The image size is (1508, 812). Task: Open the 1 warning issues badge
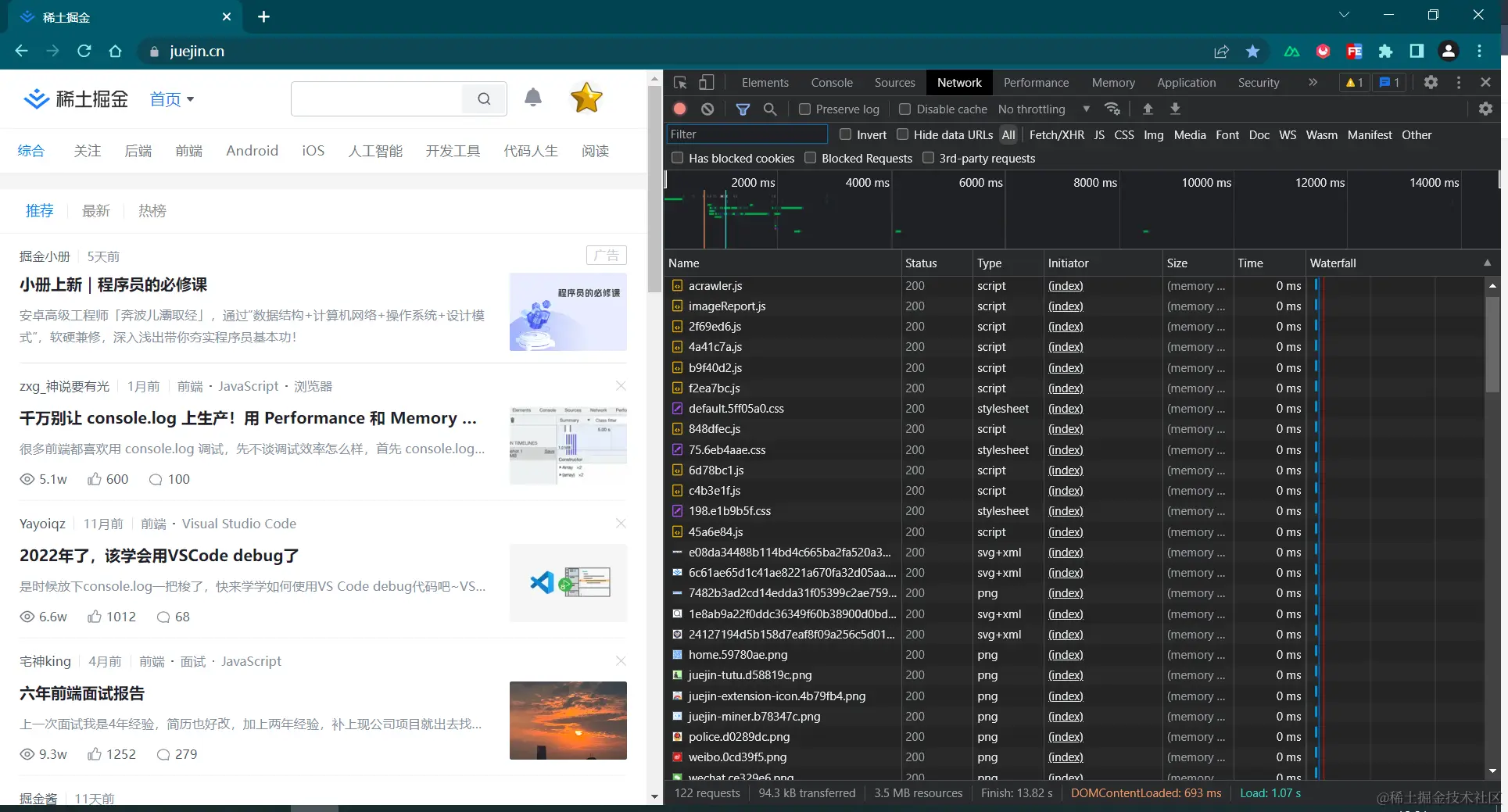point(1354,82)
